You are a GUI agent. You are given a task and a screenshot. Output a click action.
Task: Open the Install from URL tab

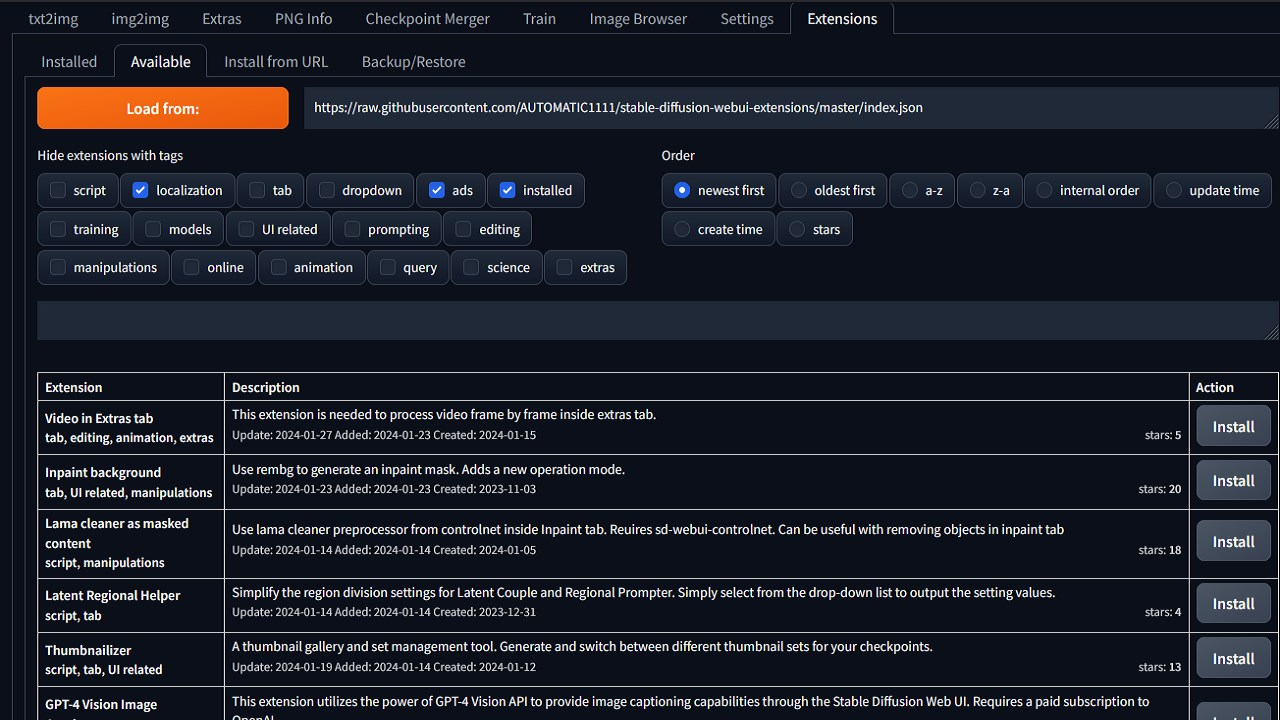pyautogui.click(x=276, y=62)
